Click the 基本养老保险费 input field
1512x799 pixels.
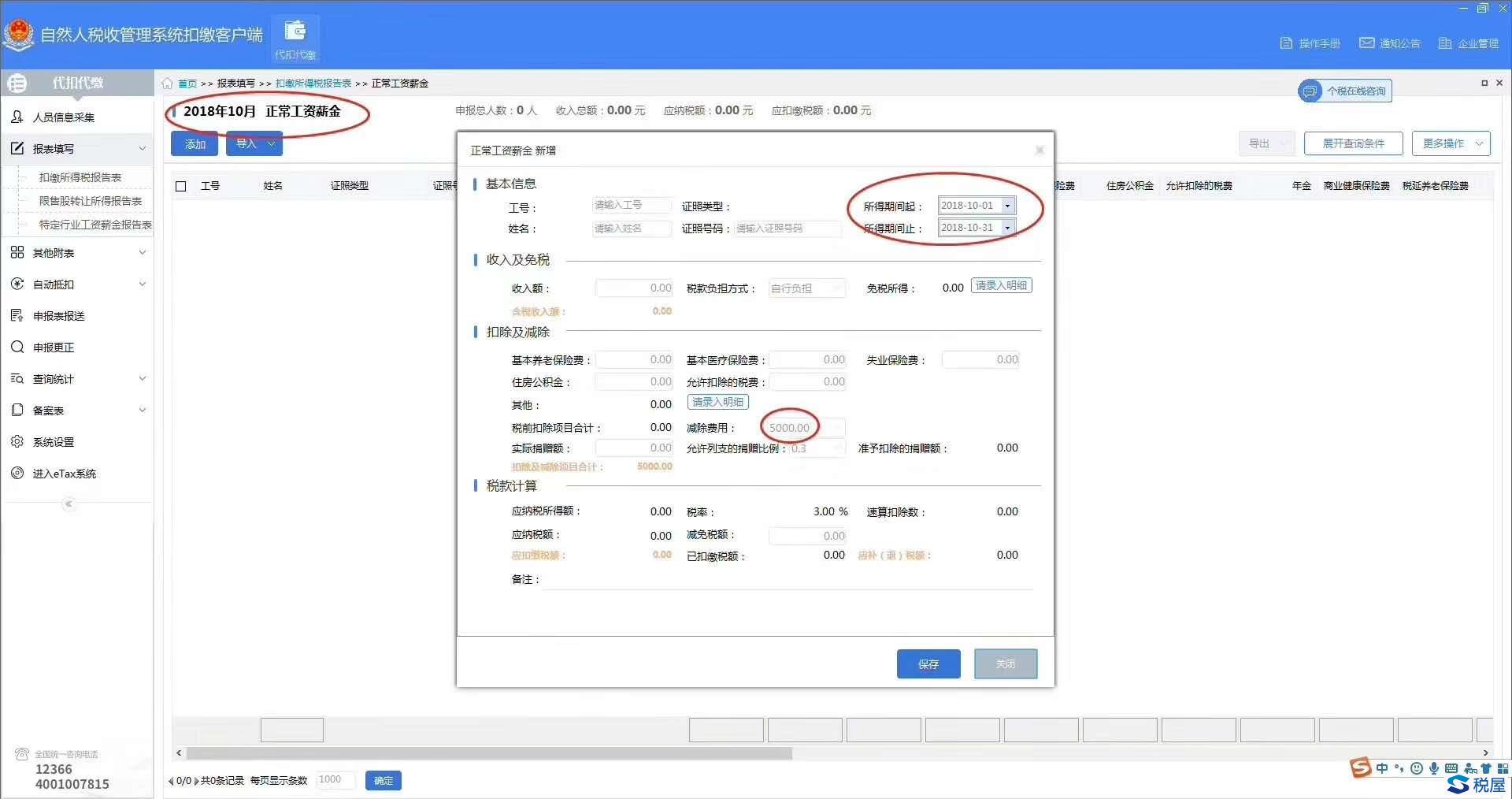(x=634, y=360)
